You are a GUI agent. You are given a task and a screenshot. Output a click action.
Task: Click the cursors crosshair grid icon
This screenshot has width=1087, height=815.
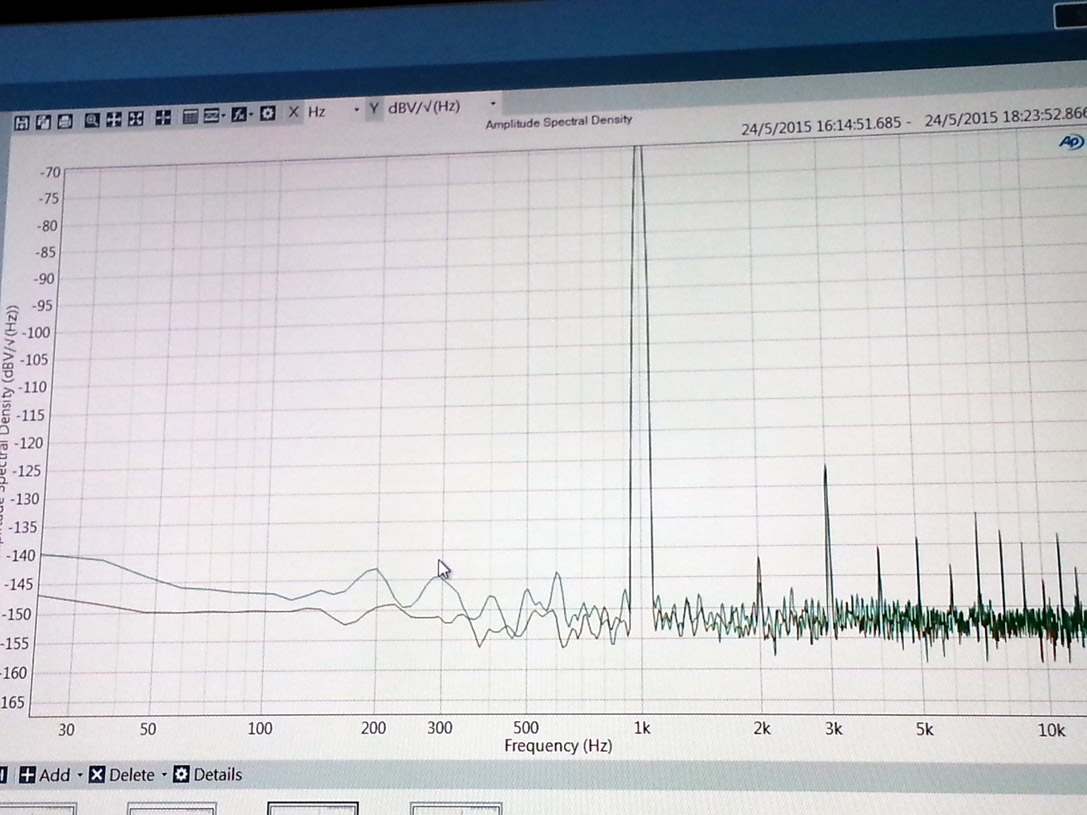click(163, 117)
